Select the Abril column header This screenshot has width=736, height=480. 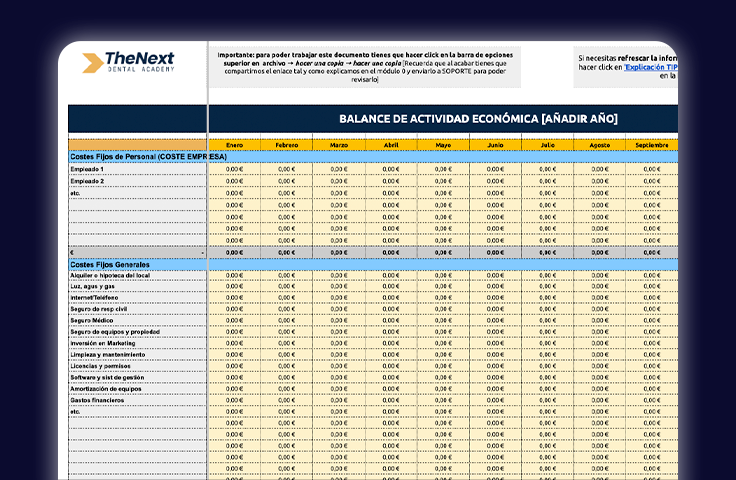coord(391,145)
